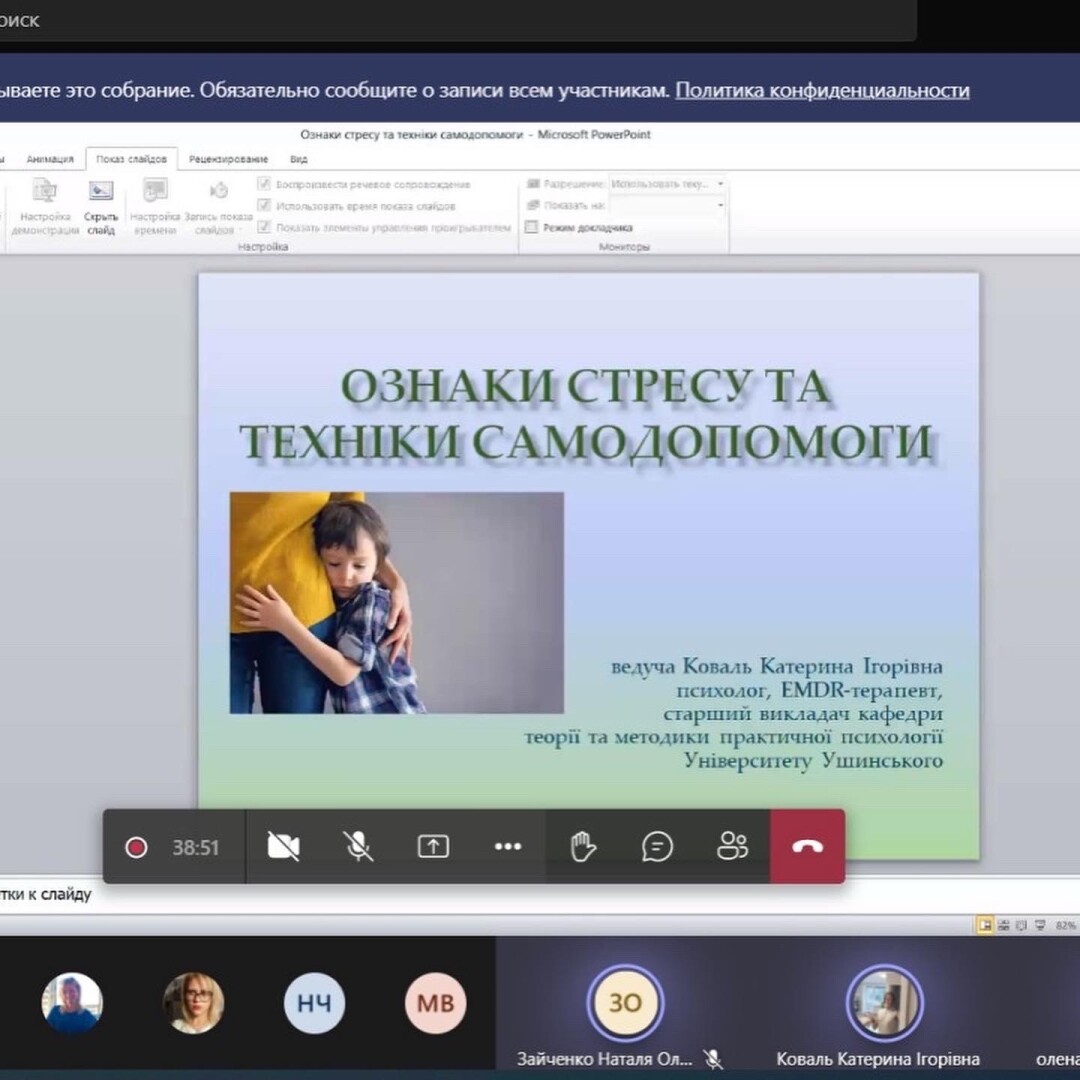
Task: Switch to the 'Рецензирование' ribbon tab
Action: point(228,159)
